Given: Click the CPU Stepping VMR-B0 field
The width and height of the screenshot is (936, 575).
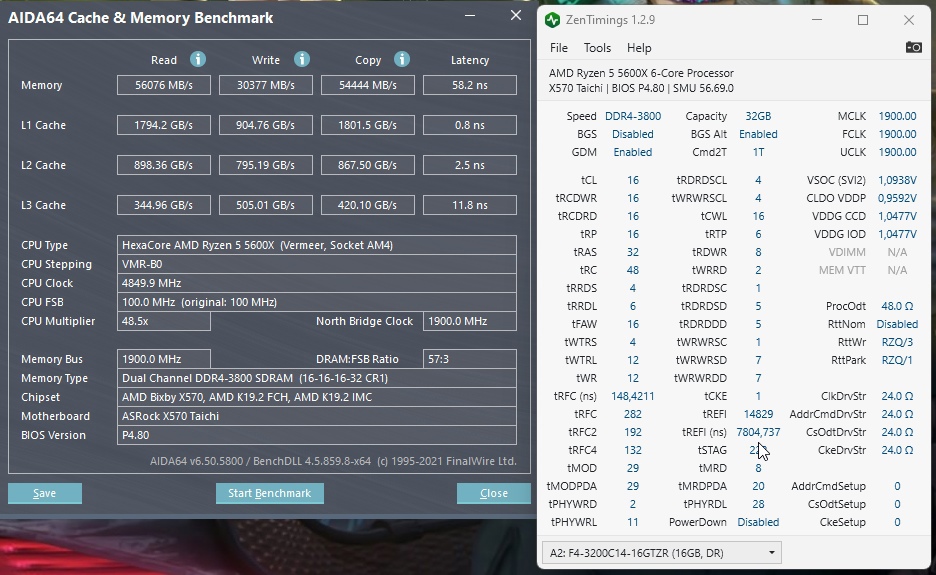Looking at the screenshot, I should point(317,264).
